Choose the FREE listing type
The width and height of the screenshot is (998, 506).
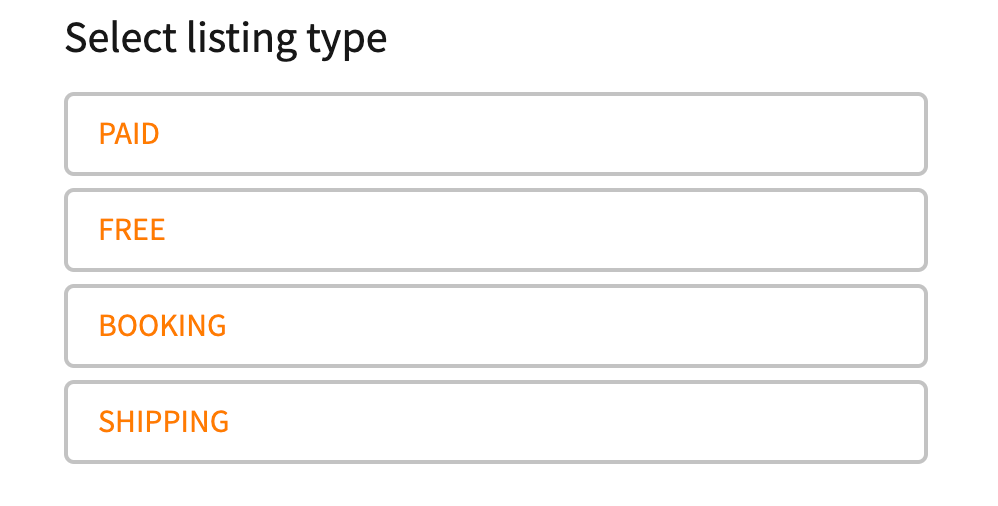(x=496, y=230)
